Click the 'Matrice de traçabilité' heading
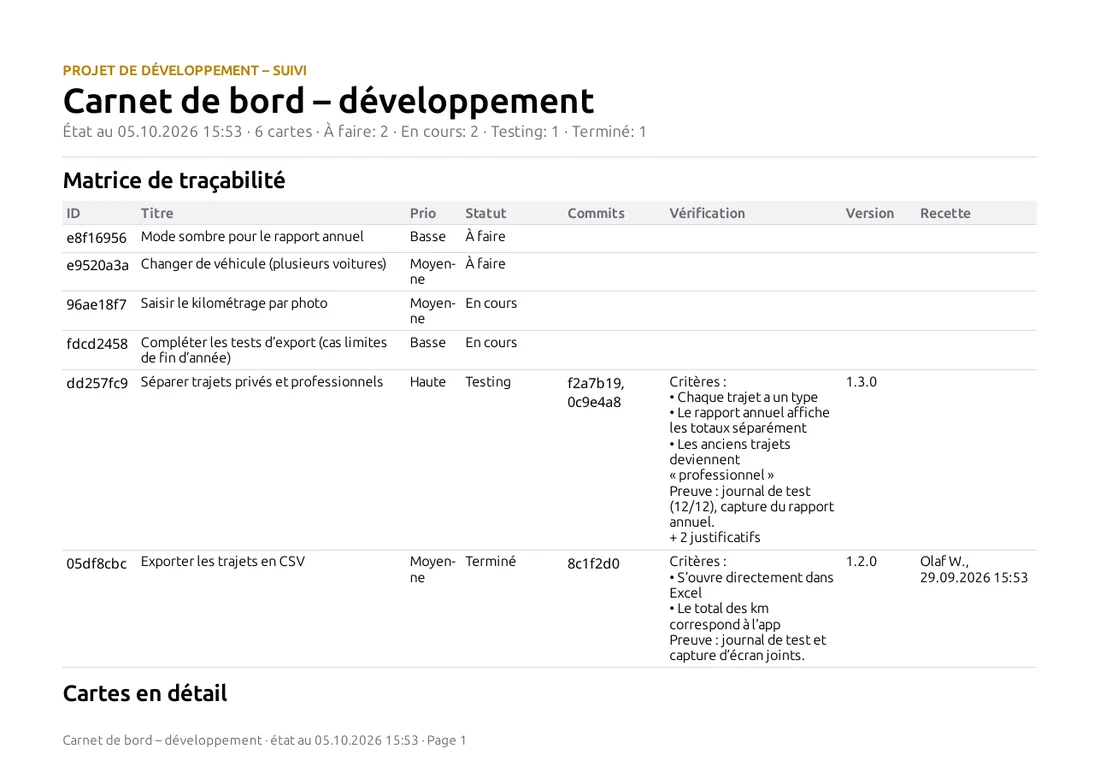1100x778 pixels. pyautogui.click(x=174, y=180)
